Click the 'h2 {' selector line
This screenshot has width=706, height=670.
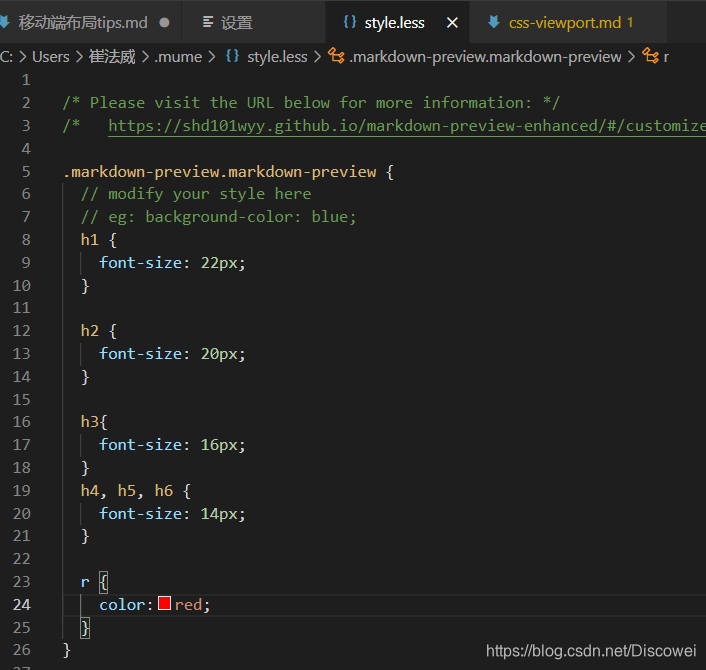click(x=99, y=331)
